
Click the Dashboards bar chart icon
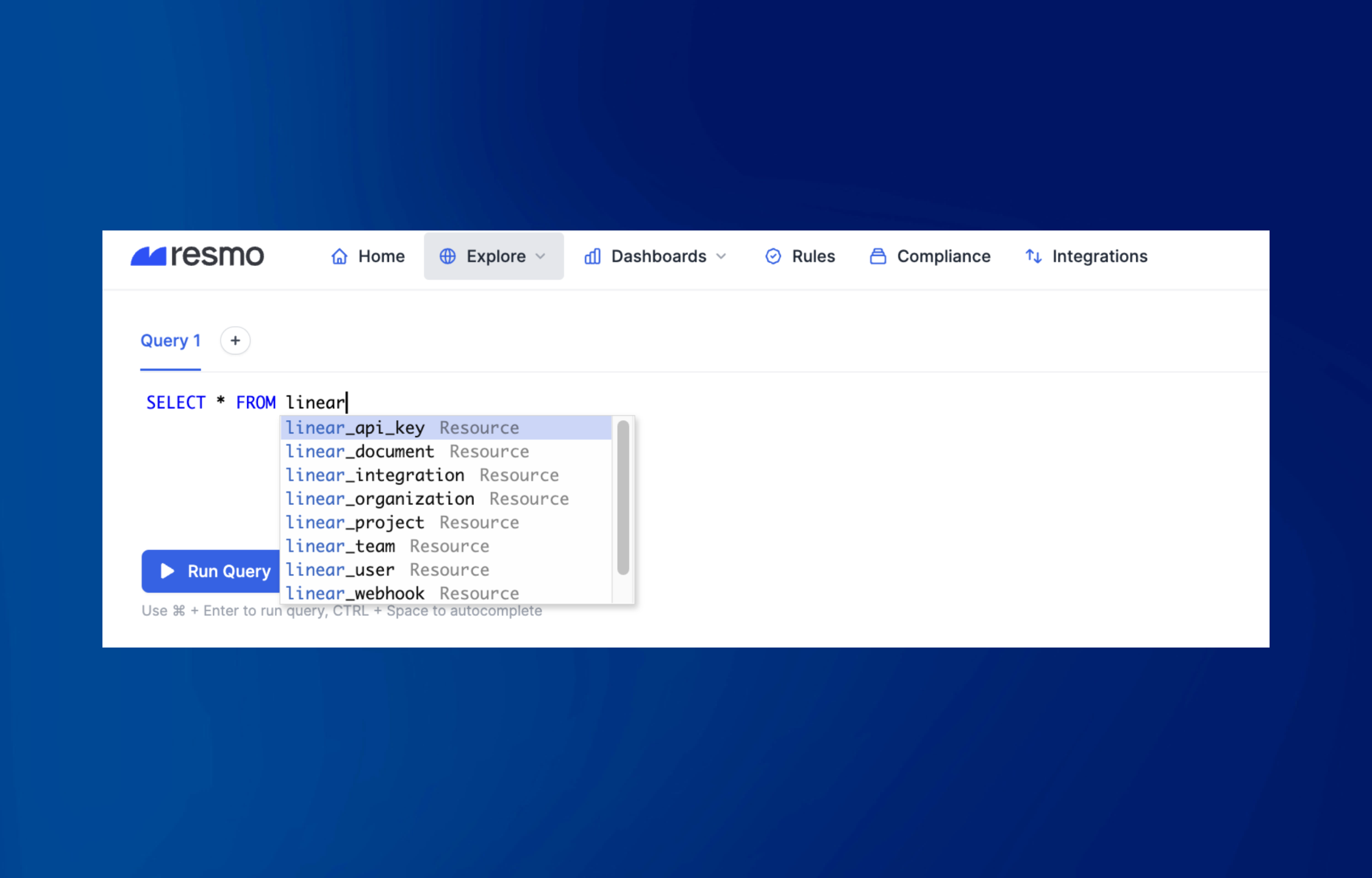click(592, 256)
